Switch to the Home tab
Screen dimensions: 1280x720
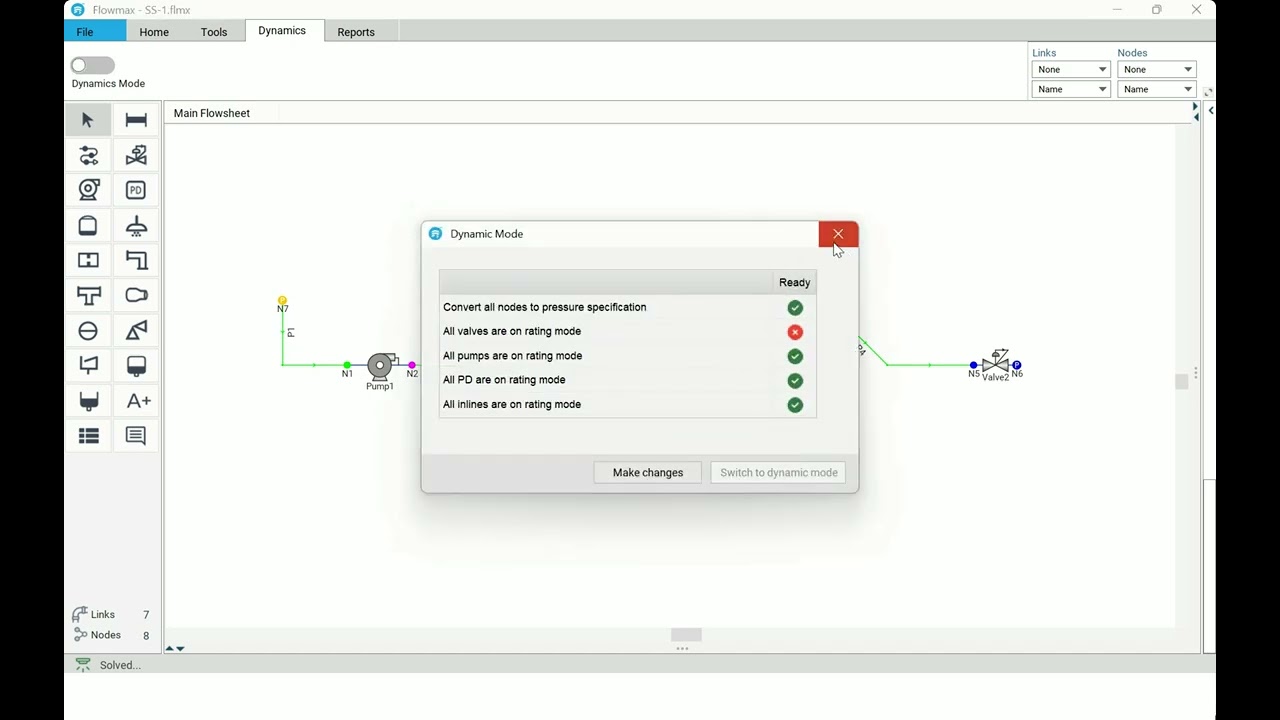pyautogui.click(x=154, y=32)
